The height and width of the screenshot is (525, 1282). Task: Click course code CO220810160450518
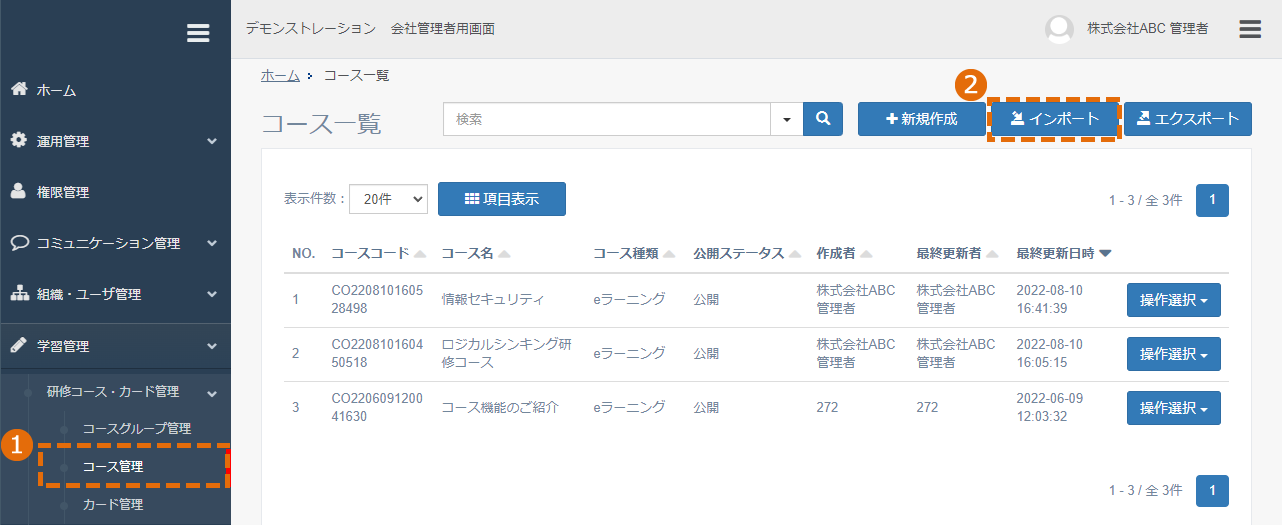(x=377, y=354)
